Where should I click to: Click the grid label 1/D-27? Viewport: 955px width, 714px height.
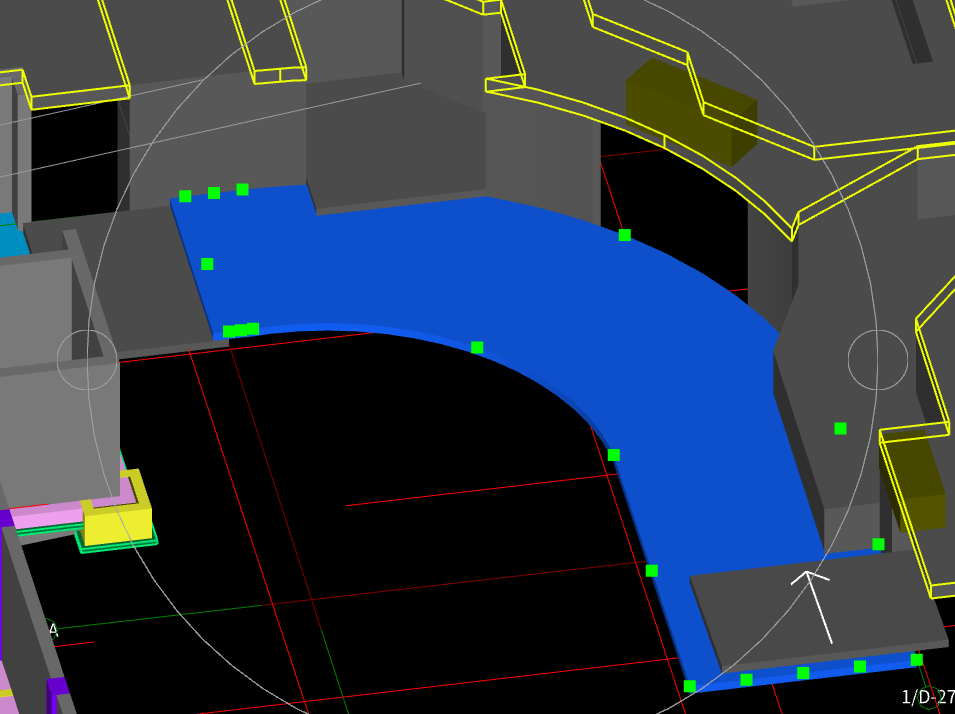[x=928, y=696]
